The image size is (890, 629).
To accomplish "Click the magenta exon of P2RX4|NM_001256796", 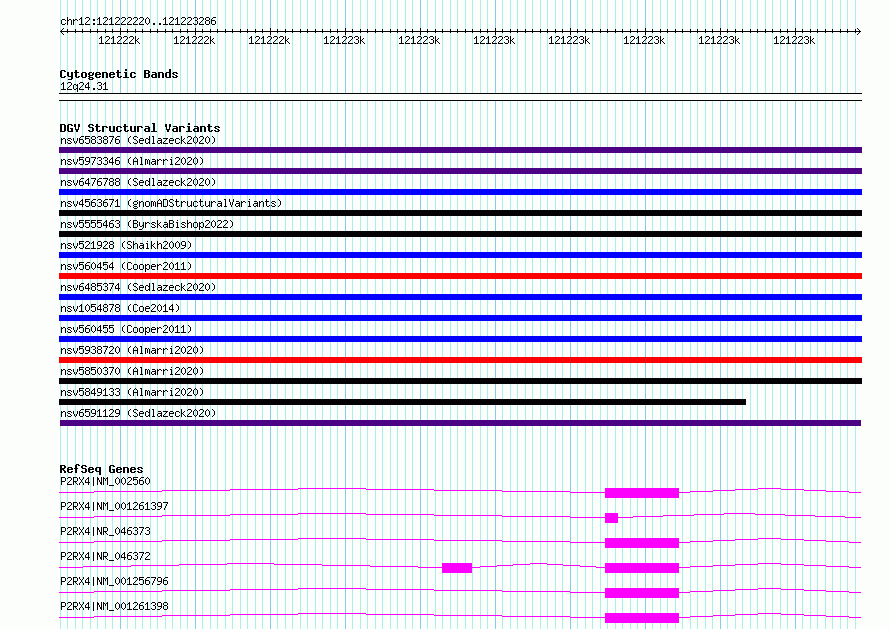I will click(642, 593).
